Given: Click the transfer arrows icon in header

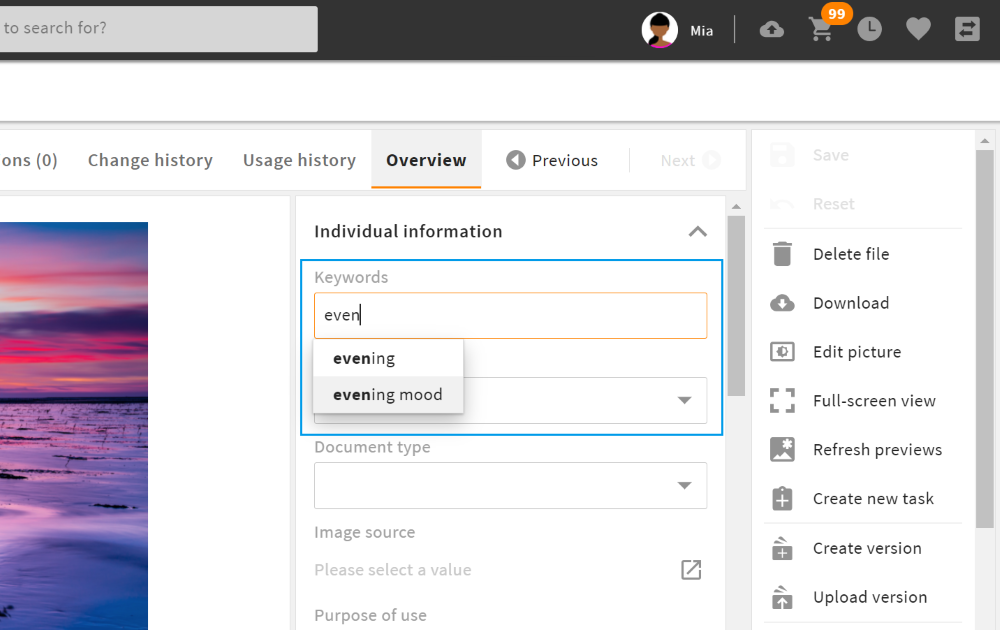Looking at the screenshot, I should click(x=967, y=30).
